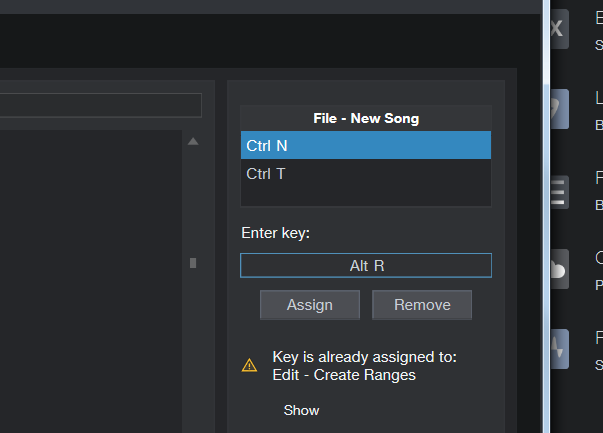Click the Edit - Create Ranges conflict text
This screenshot has height=433, width=603.
(344, 375)
